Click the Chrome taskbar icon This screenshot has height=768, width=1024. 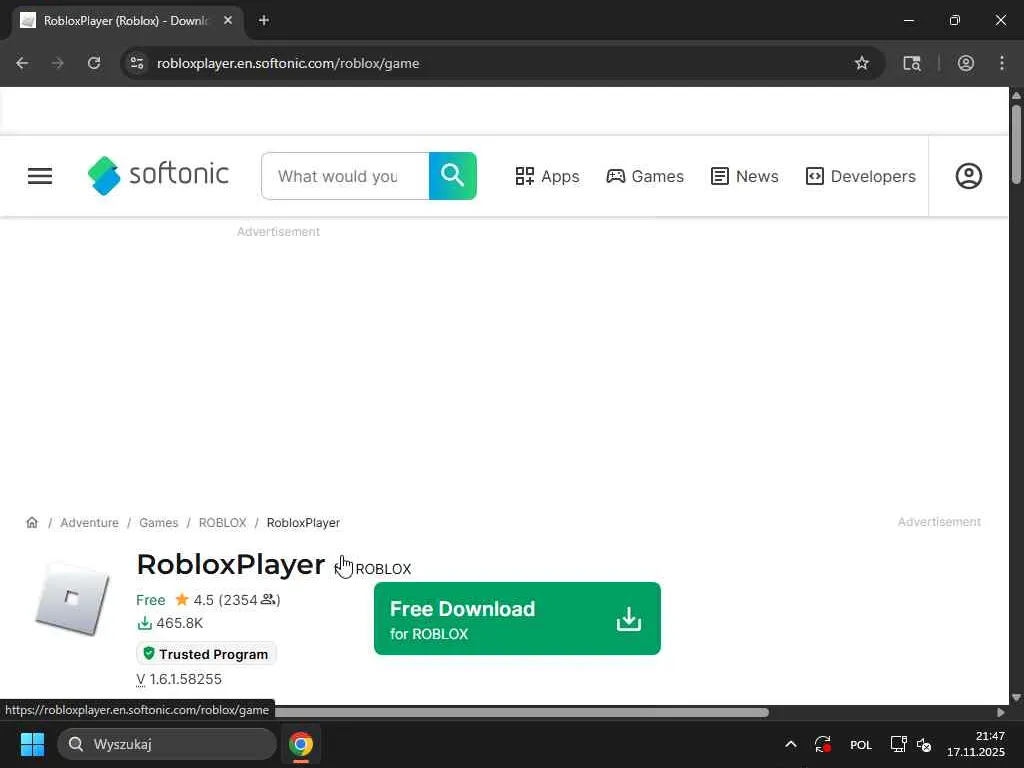[301, 744]
